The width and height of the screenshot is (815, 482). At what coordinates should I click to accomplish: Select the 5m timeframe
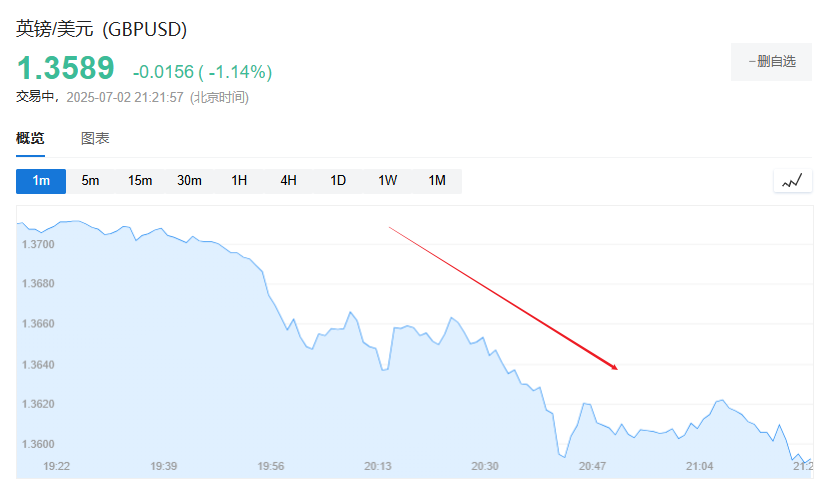(90, 181)
